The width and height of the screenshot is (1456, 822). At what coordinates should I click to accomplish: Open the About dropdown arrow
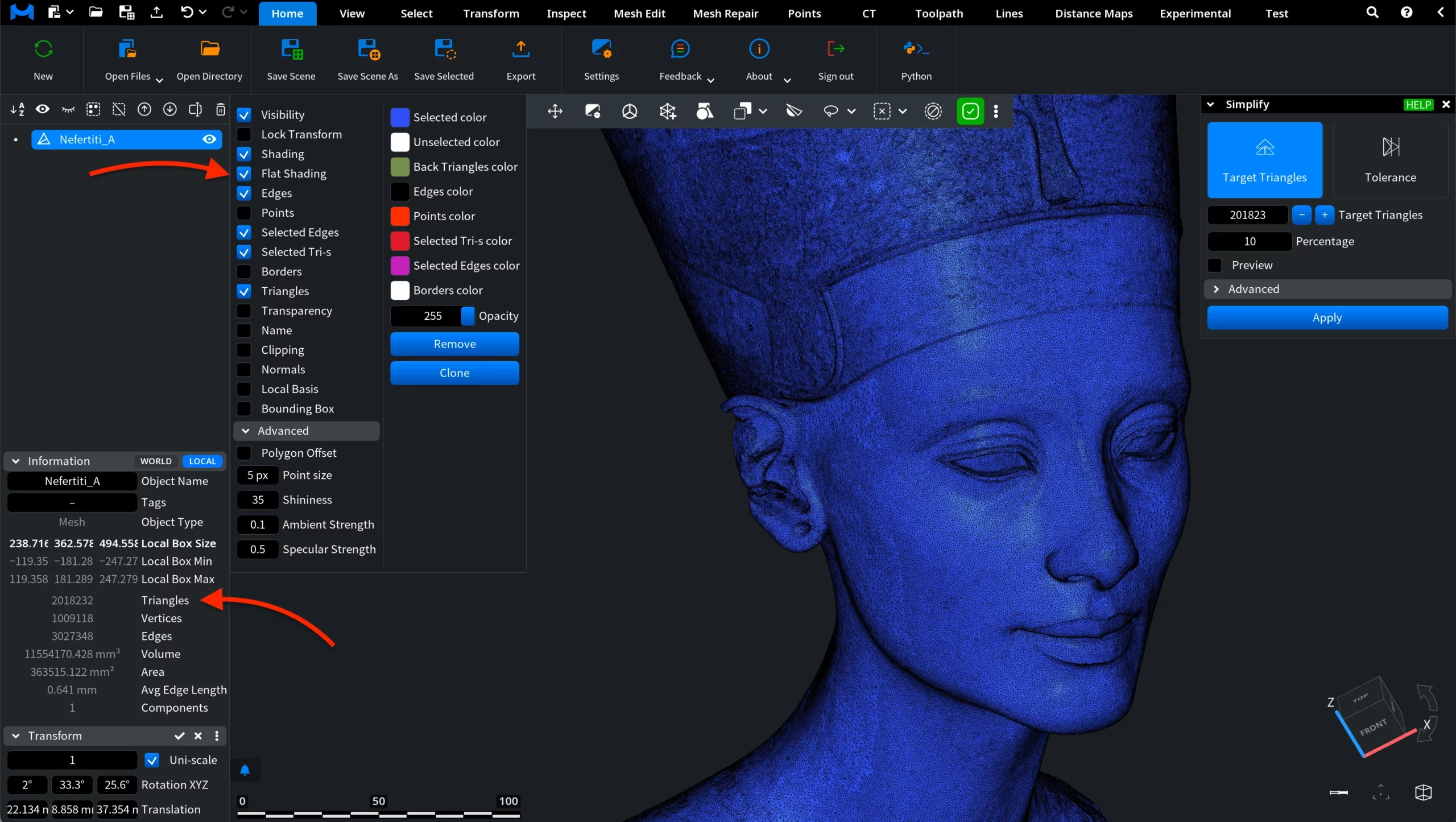787,80
